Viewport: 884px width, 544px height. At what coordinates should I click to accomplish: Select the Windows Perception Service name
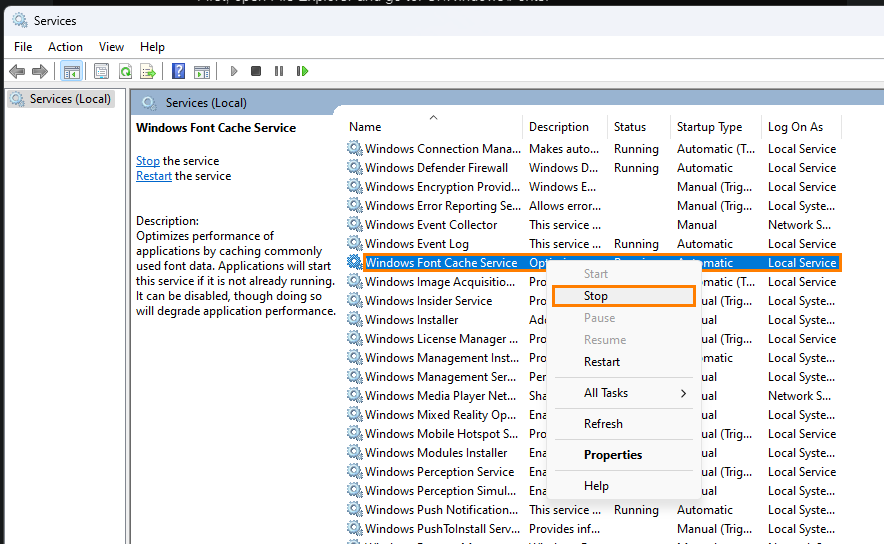click(x=439, y=472)
